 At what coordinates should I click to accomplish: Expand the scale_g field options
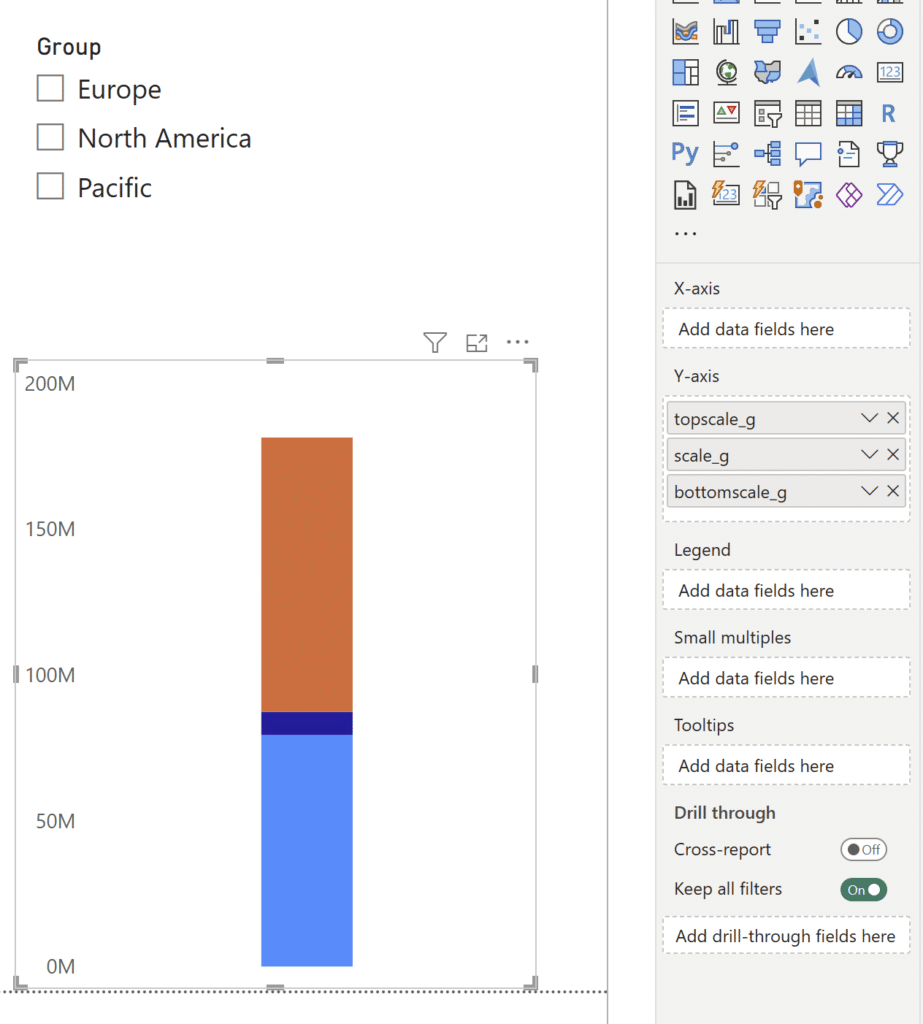point(868,455)
